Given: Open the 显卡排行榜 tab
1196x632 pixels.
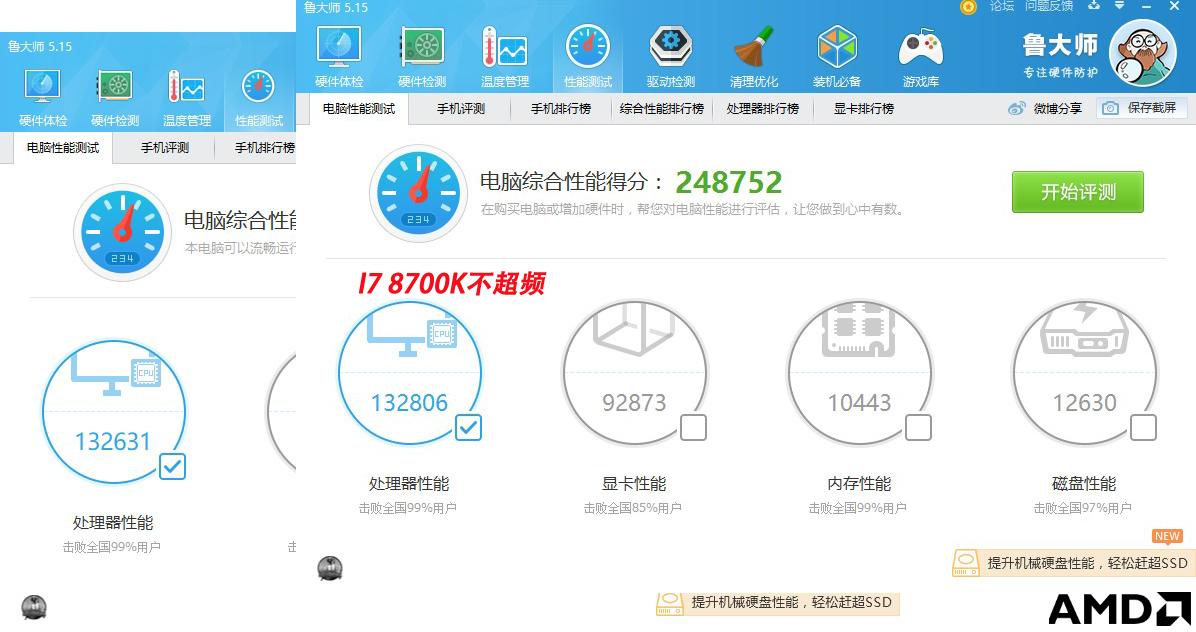Looking at the screenshot, I should 863,109.
